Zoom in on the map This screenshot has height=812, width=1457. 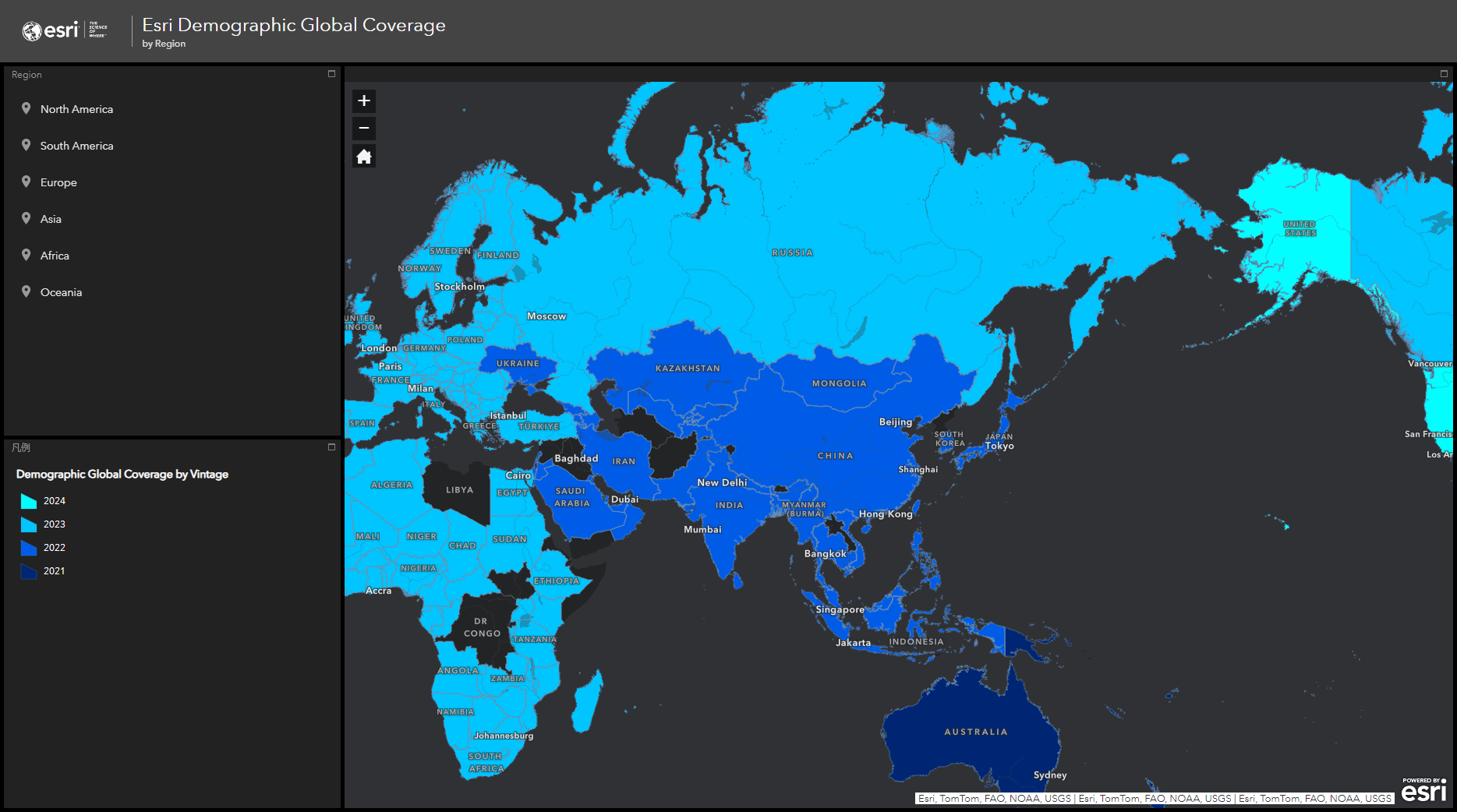click(364, 101)
